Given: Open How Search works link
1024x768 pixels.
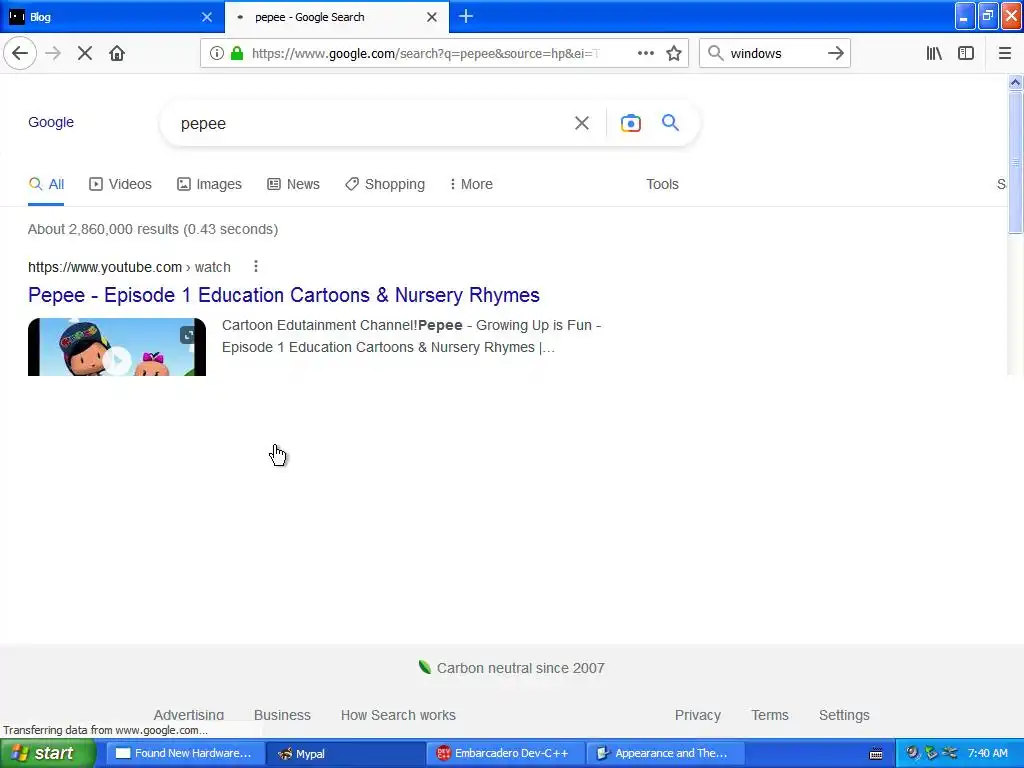Looking at the screenshot, I should point(398,715).
